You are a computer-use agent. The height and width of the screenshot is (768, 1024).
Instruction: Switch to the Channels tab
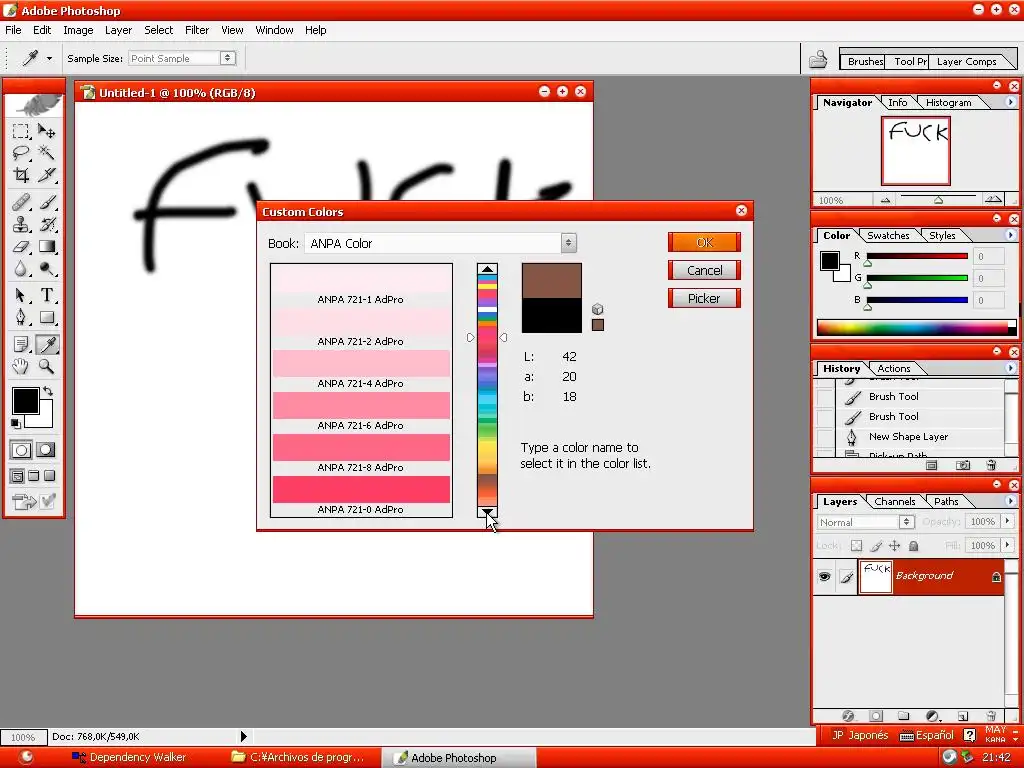pyautogui.click(x=895, y=502)
